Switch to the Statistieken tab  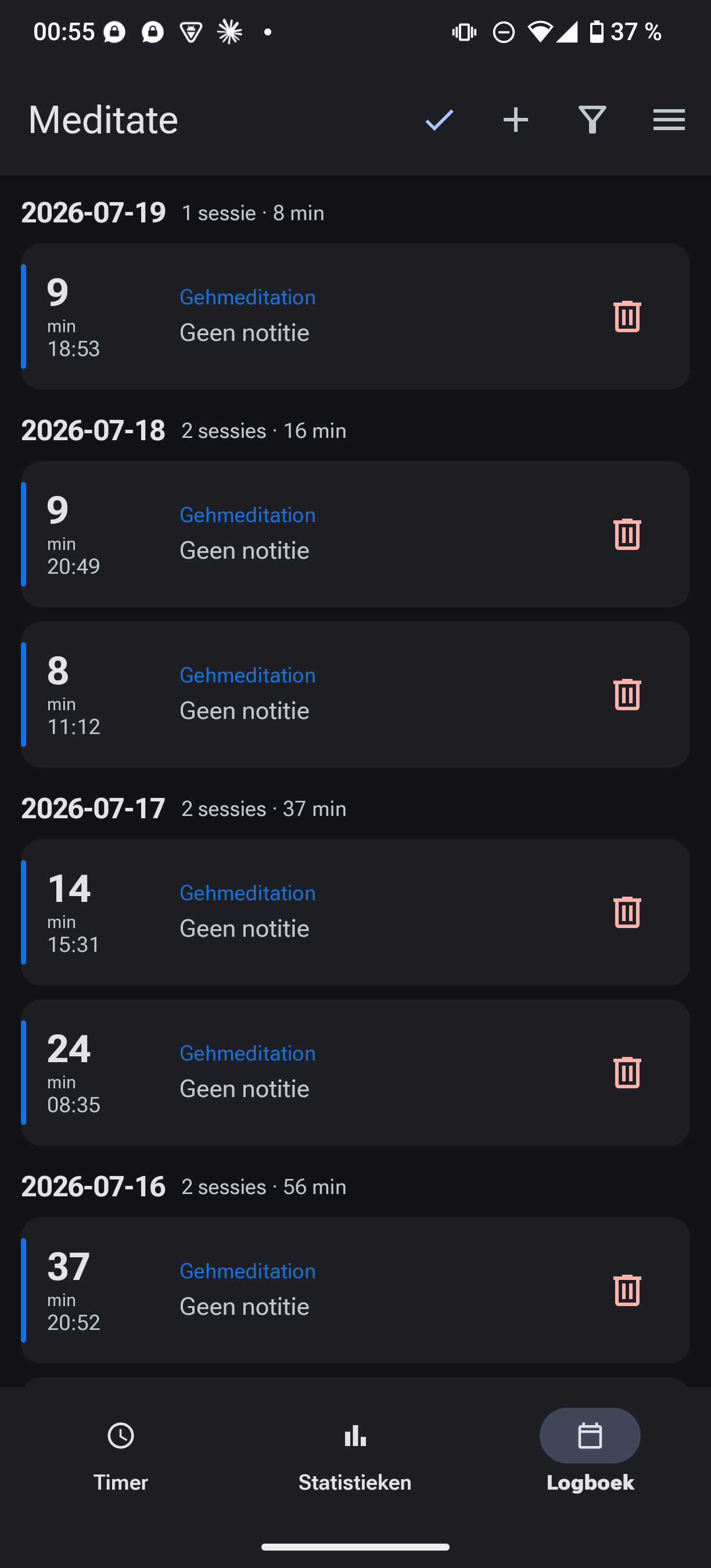(355, 1456)
